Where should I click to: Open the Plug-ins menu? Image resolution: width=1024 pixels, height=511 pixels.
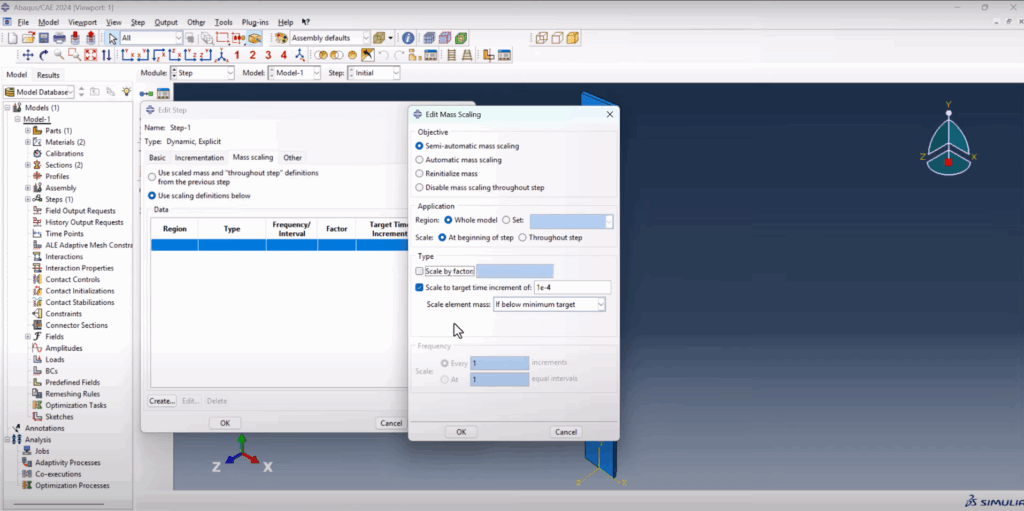(255, 22)
